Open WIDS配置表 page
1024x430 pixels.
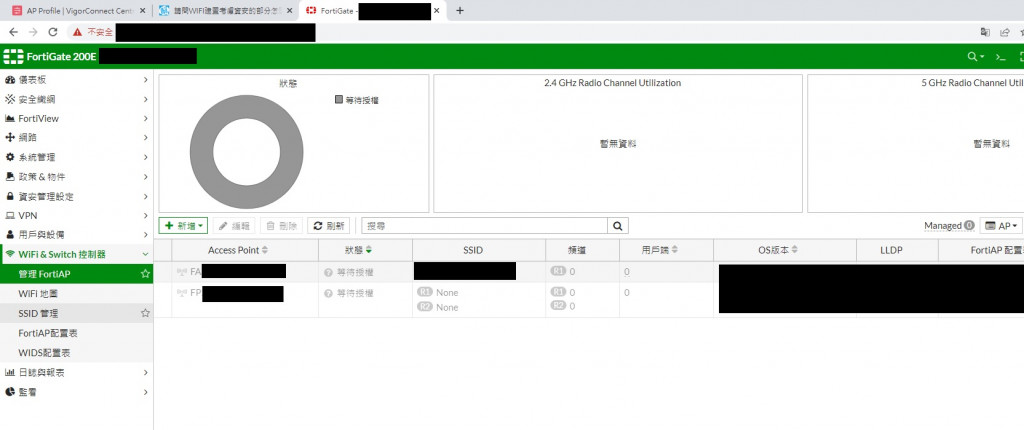point(76,352)
